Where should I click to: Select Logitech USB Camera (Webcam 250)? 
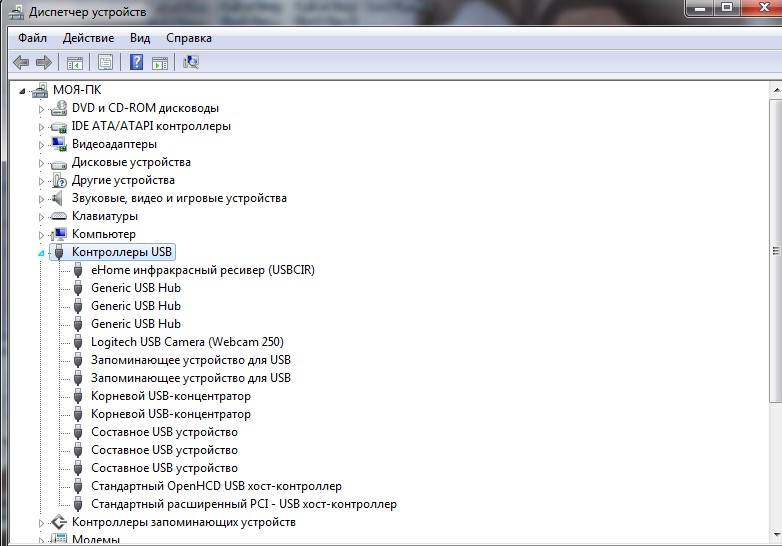pos(187,342)
